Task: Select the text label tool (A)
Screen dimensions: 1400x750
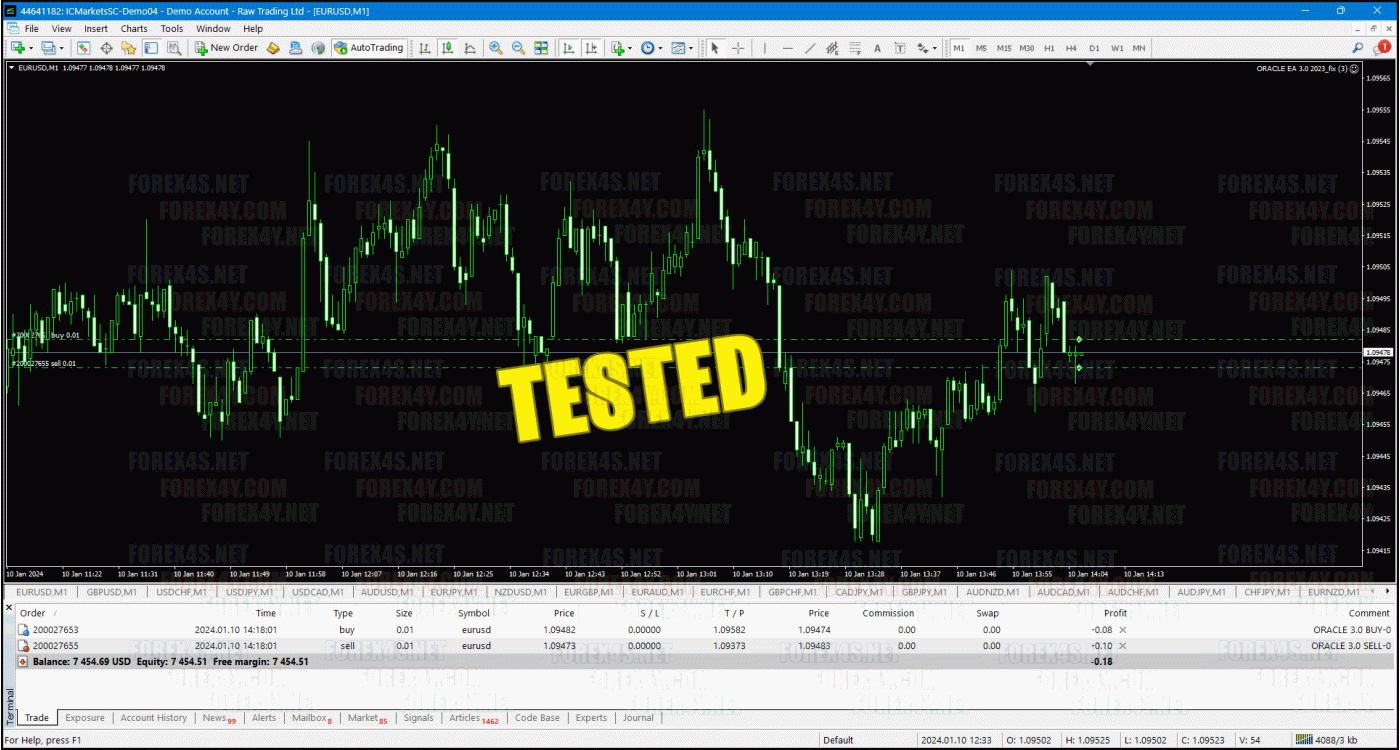Action: (x=877, y=48)
